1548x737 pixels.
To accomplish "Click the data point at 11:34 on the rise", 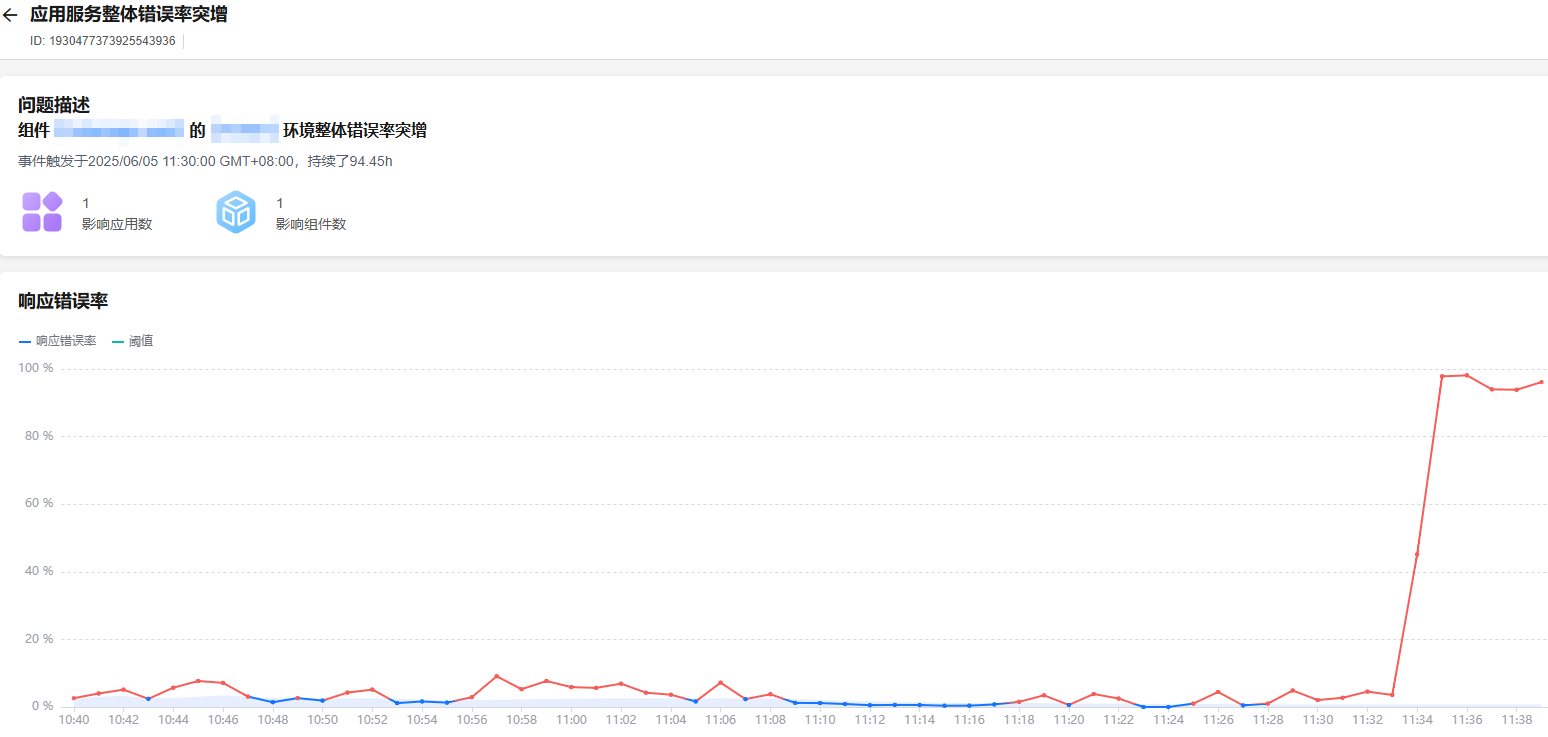I will click(x=1417, y=554).
